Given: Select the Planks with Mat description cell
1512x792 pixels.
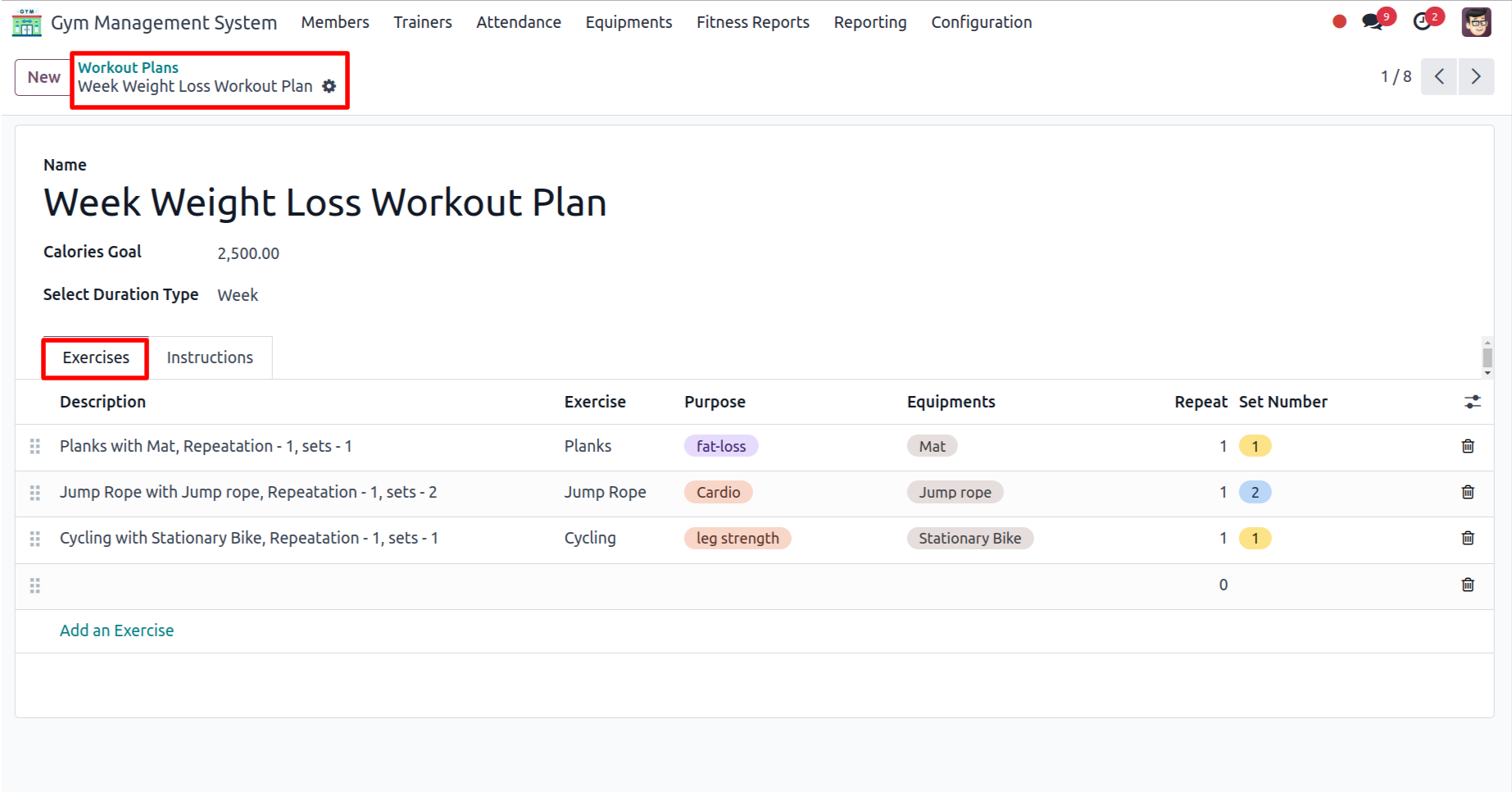Looking at the screenshot, I should click(206, 446).
